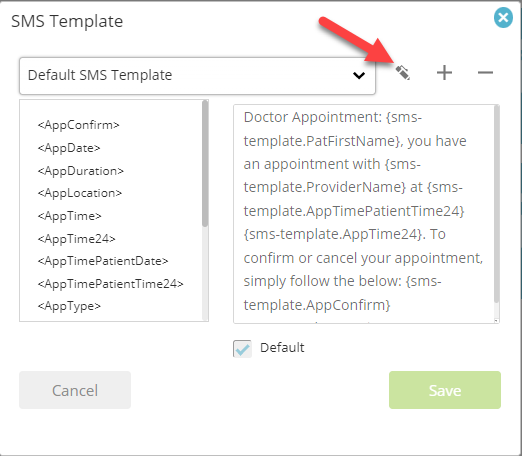Select <AppType> placeholder tag
This screenshot has width=522, height=456.
point(69,306)
